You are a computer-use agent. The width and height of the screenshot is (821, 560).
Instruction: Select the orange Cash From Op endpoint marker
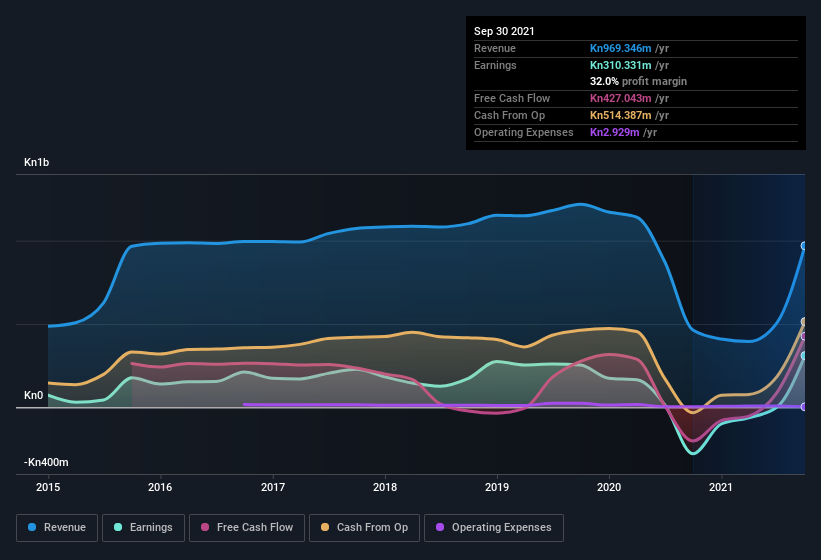pos(804,321)
